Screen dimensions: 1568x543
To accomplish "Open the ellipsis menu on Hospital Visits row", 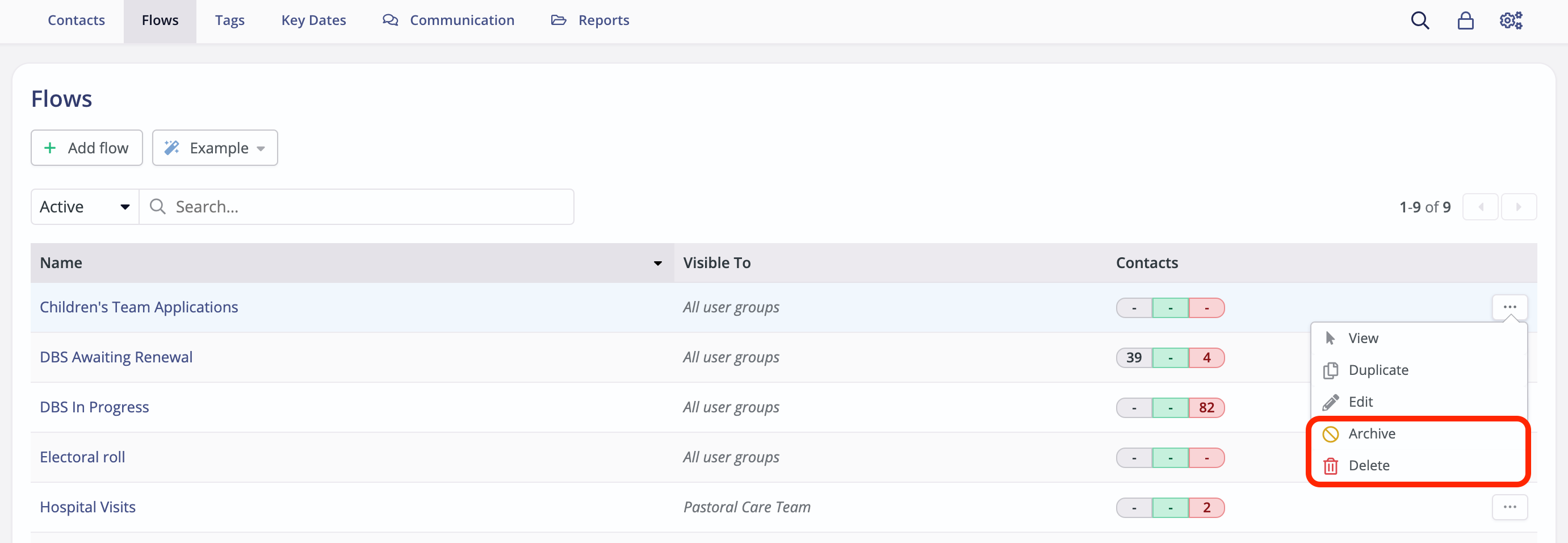I will click(1510, 507).
